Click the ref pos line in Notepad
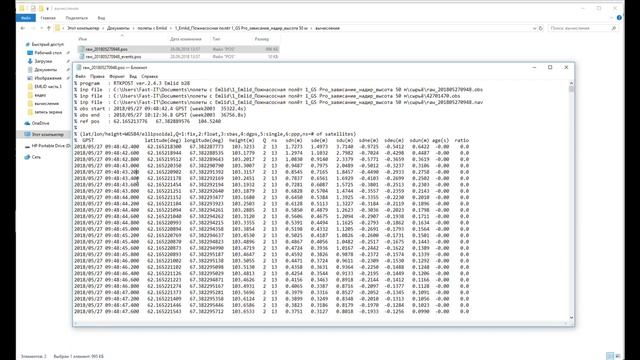Viewport: 640px width, 360px height. tap(147, 121)
